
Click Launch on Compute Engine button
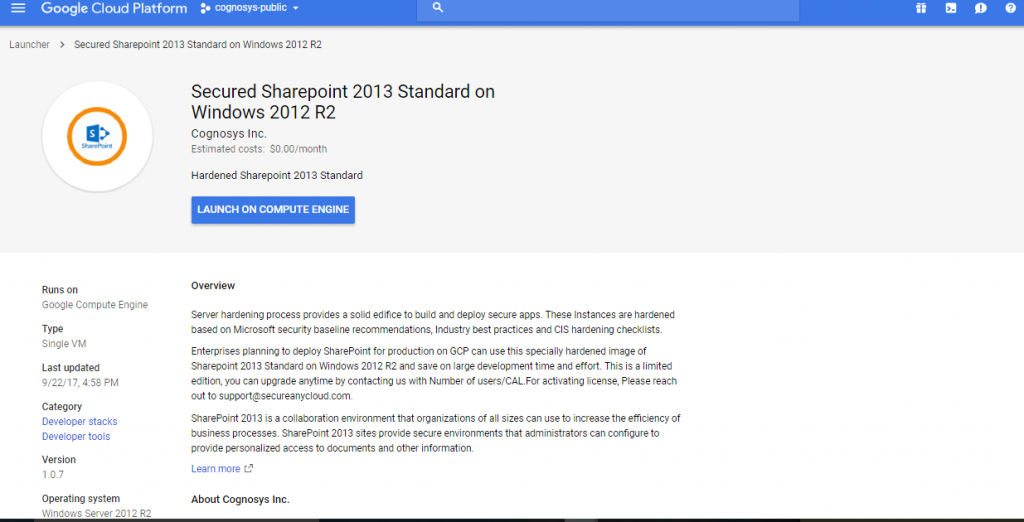click(x=273, y=210)
